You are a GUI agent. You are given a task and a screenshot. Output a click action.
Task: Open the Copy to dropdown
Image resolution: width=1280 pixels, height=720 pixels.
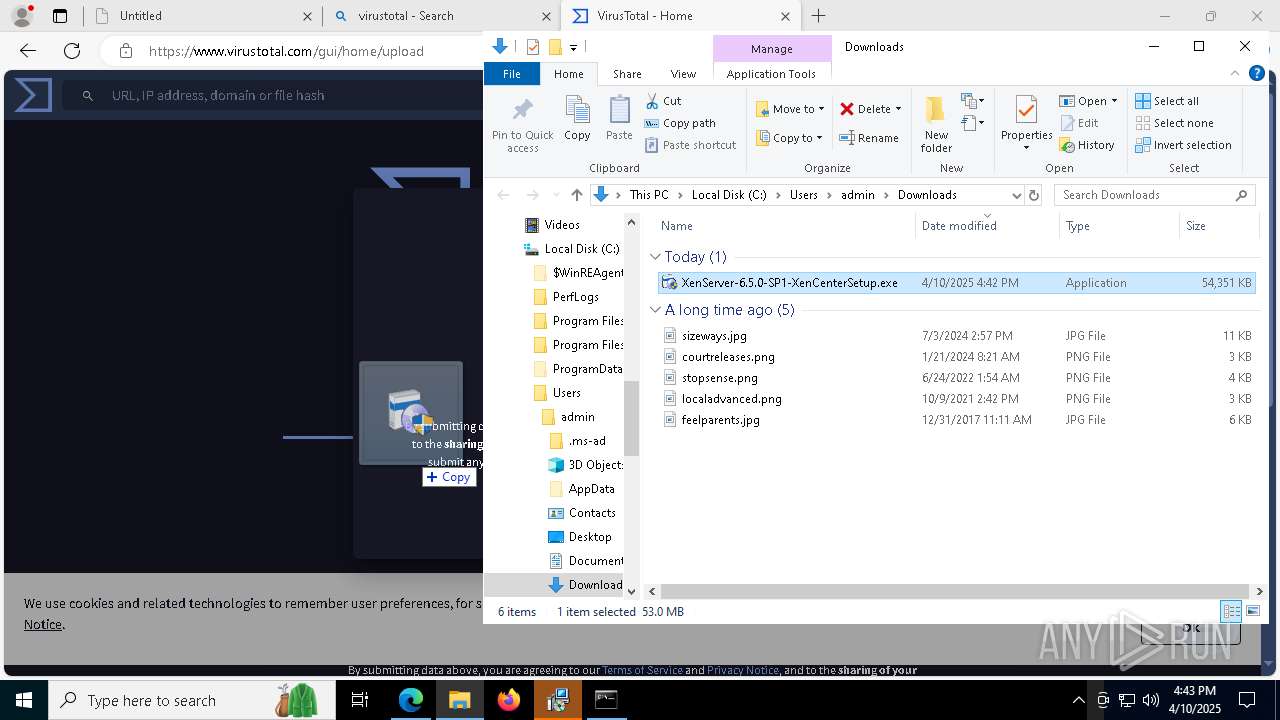point(789,138)
